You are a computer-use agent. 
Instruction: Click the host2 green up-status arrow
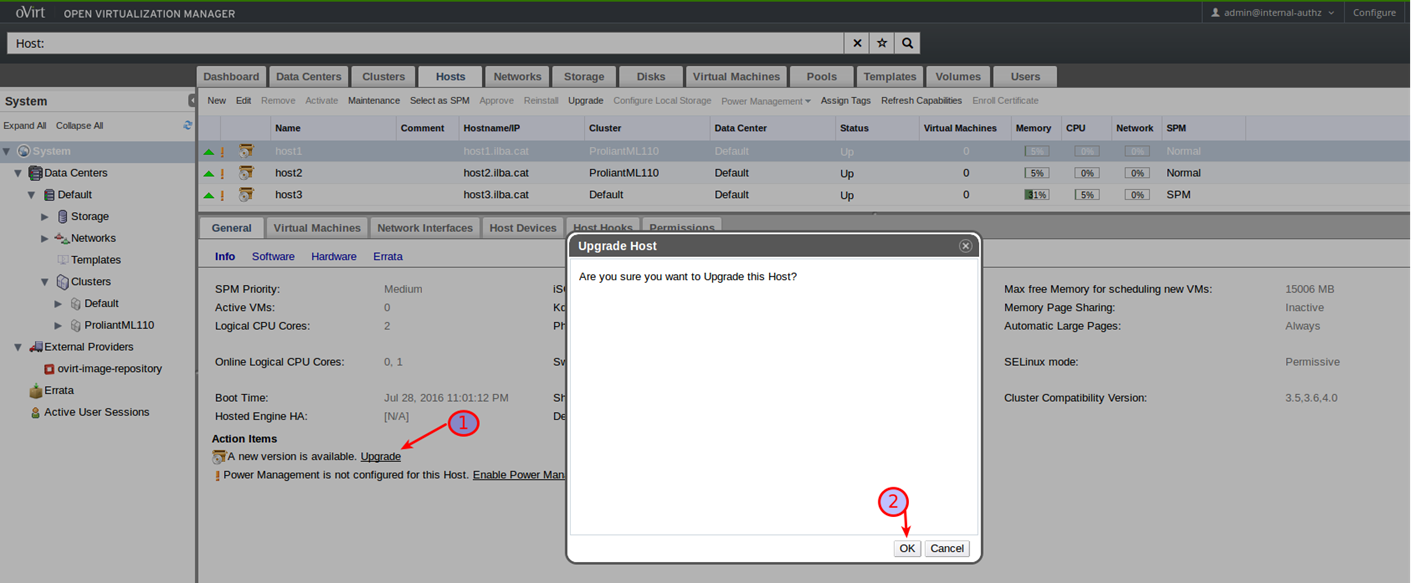[x=209, y=173]
